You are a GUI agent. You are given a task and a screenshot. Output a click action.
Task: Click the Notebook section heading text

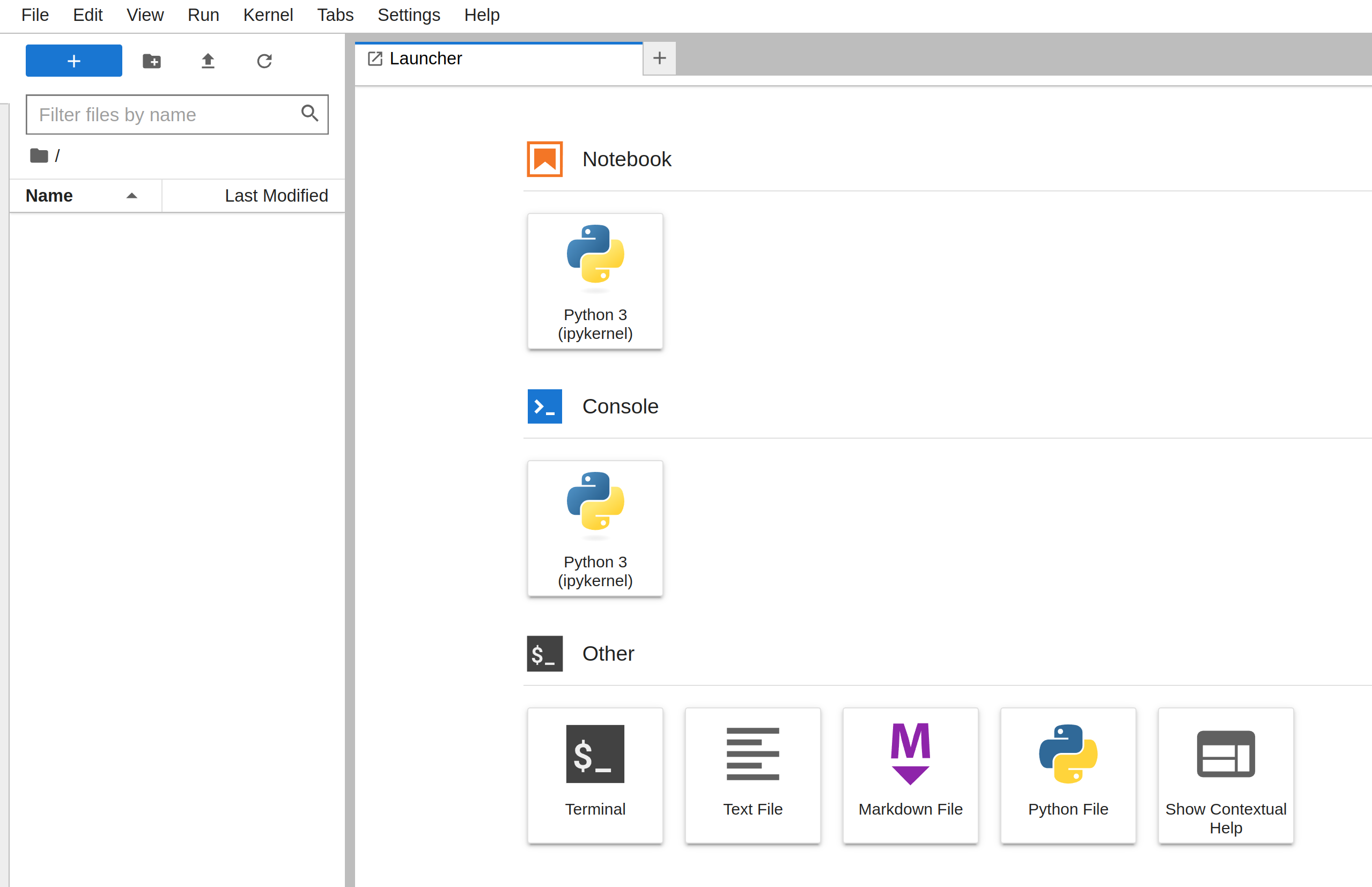pos(626,159)
